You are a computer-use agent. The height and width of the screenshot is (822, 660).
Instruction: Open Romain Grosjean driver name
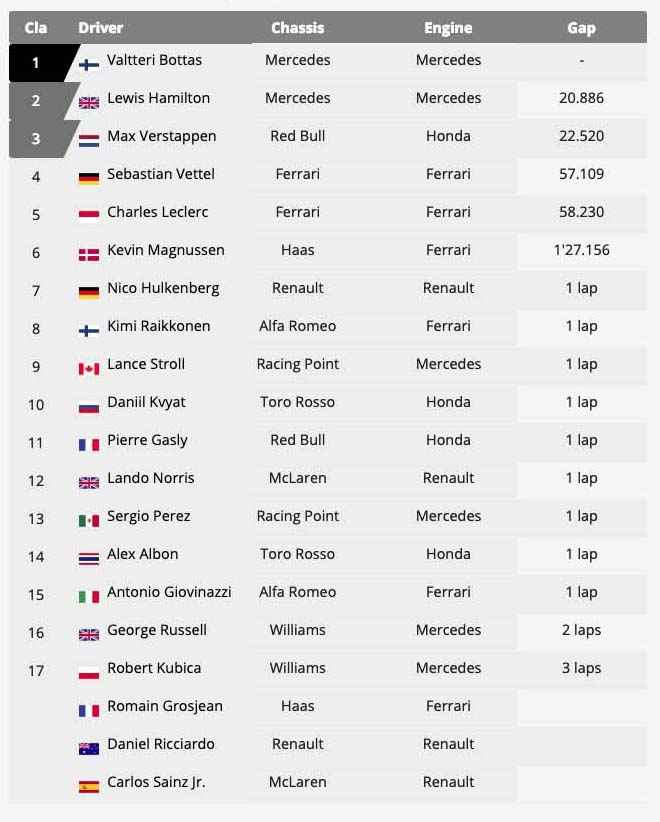pos(165,706)
